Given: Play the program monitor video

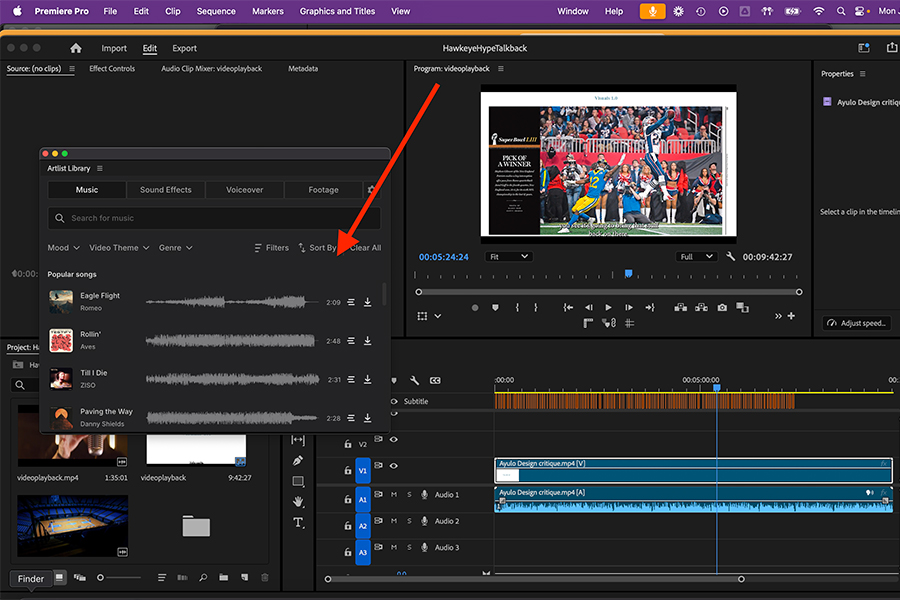Looking at the screenshot, I should (x=608, y=308).
